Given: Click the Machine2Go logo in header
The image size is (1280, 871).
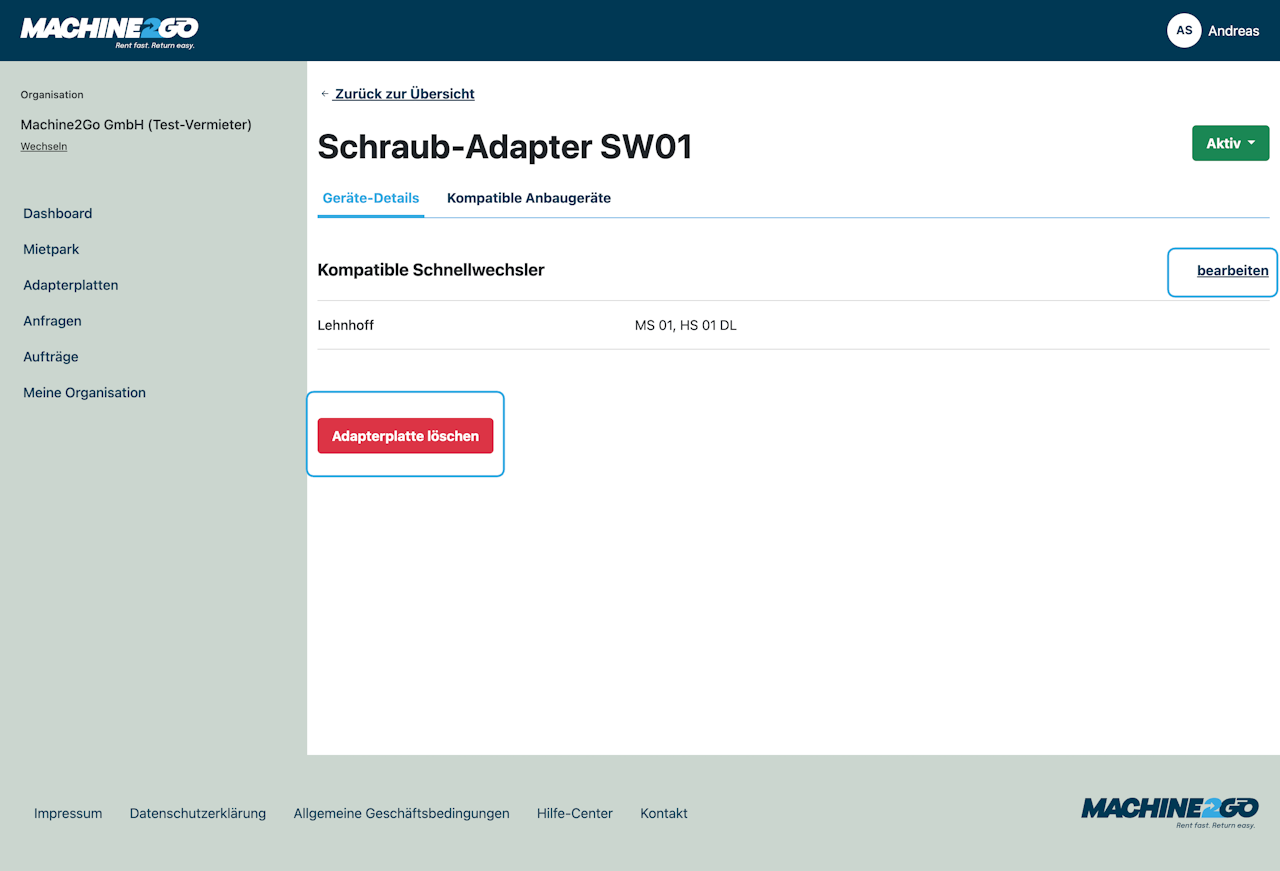Looking at the screenshot, I should tap(109, 31).
